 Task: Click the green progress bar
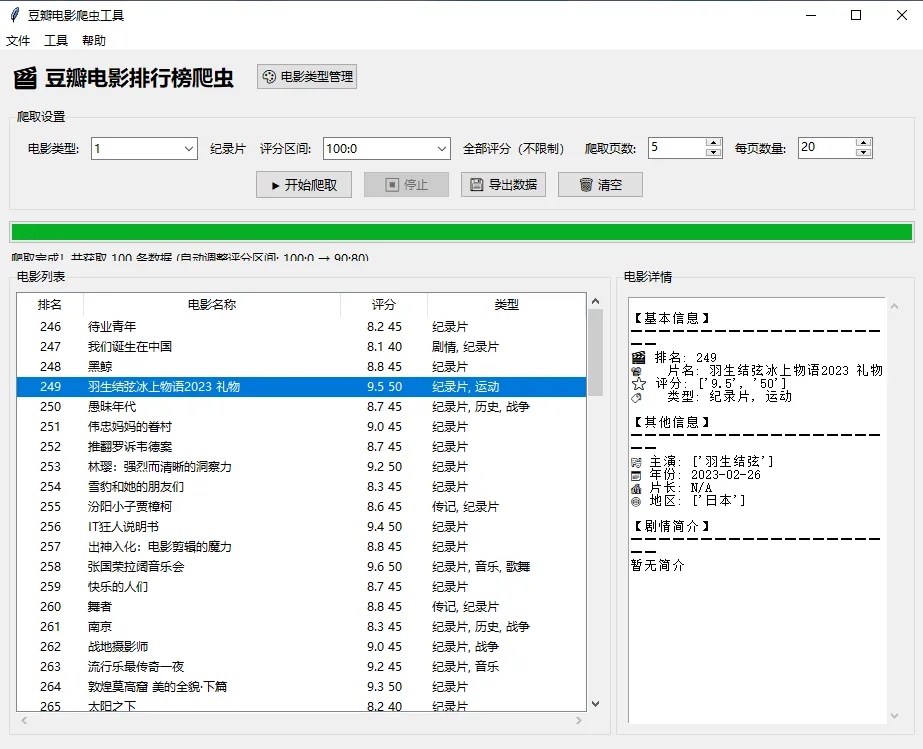[462, 232]
